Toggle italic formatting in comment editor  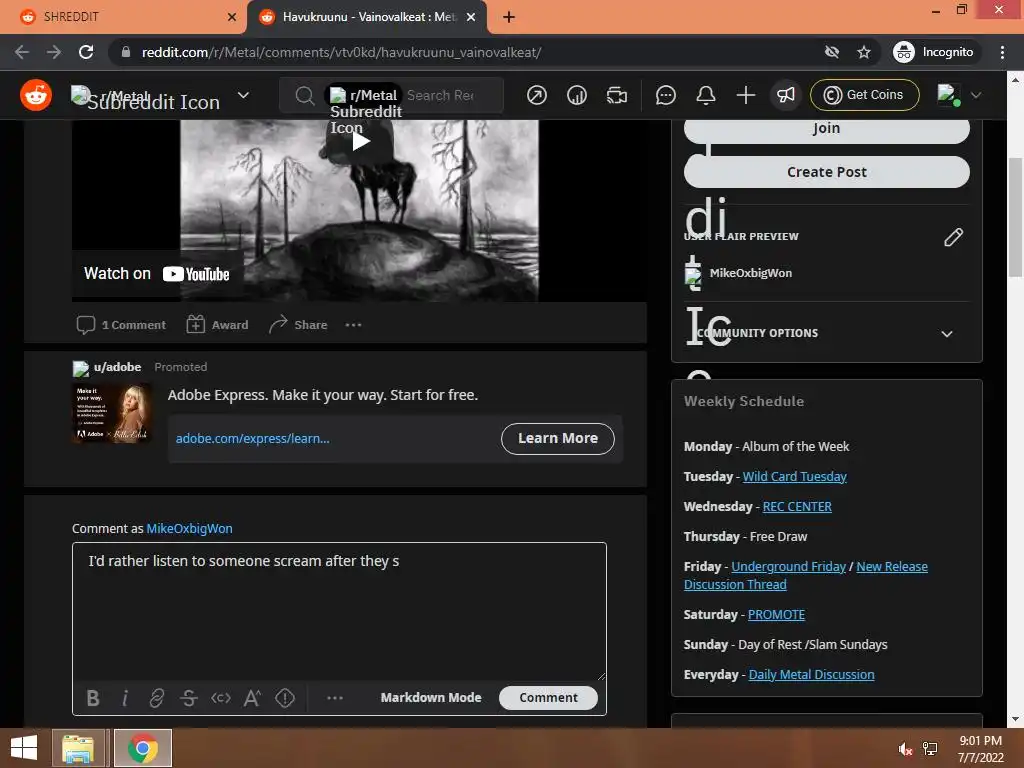[125, 698]
